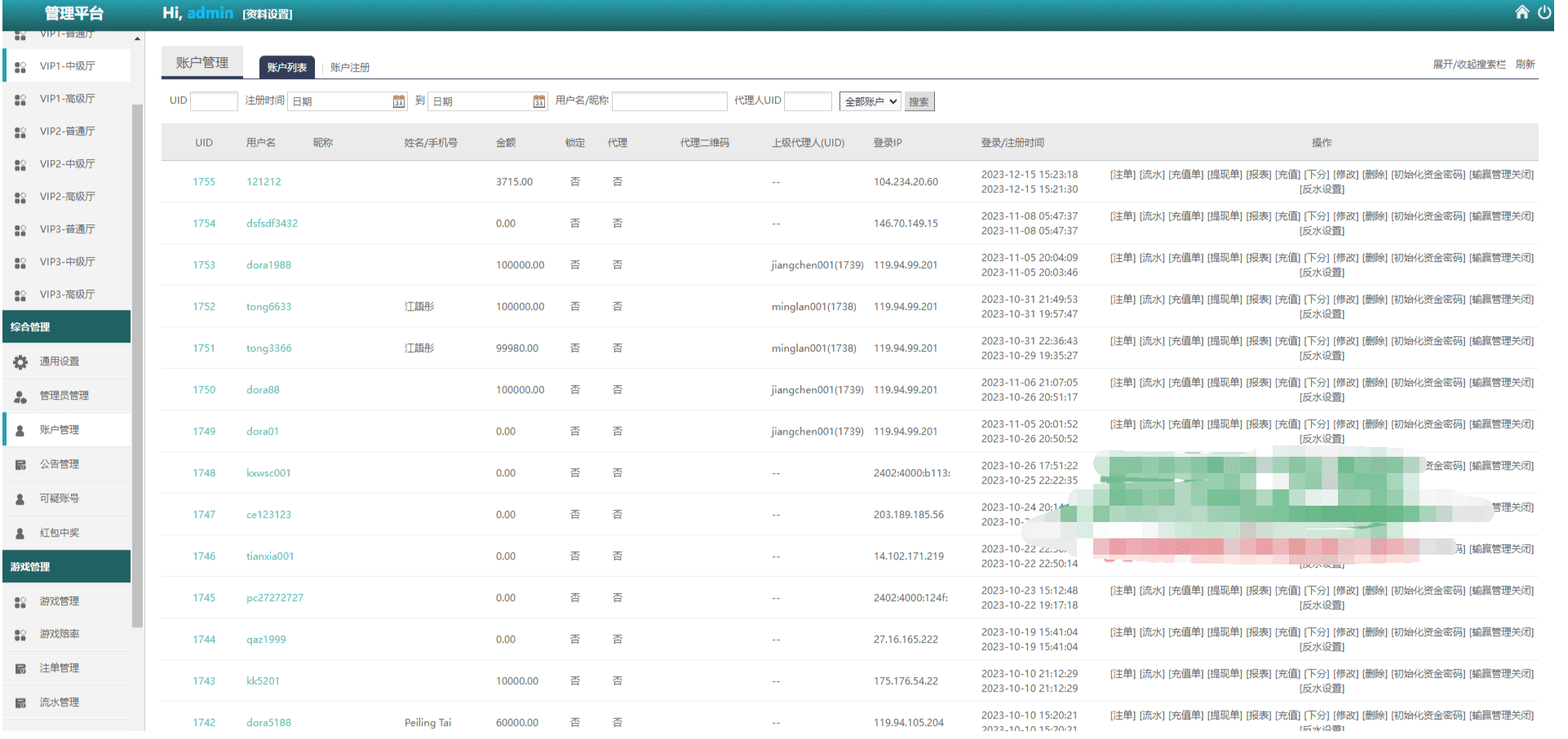Open VIP1-高级厅 sidebar icon
Viewport: 1568px width, 739px height.
(20, 99)
